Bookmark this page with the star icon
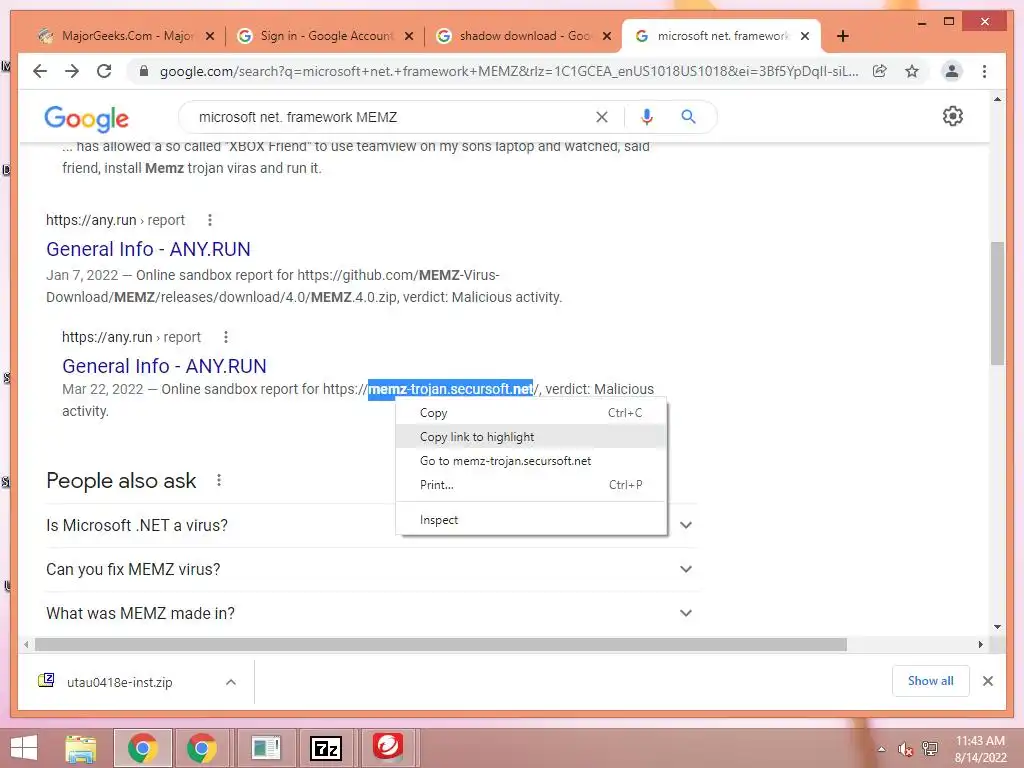The width and height of the screenshot is (1024, 768). 912,71
